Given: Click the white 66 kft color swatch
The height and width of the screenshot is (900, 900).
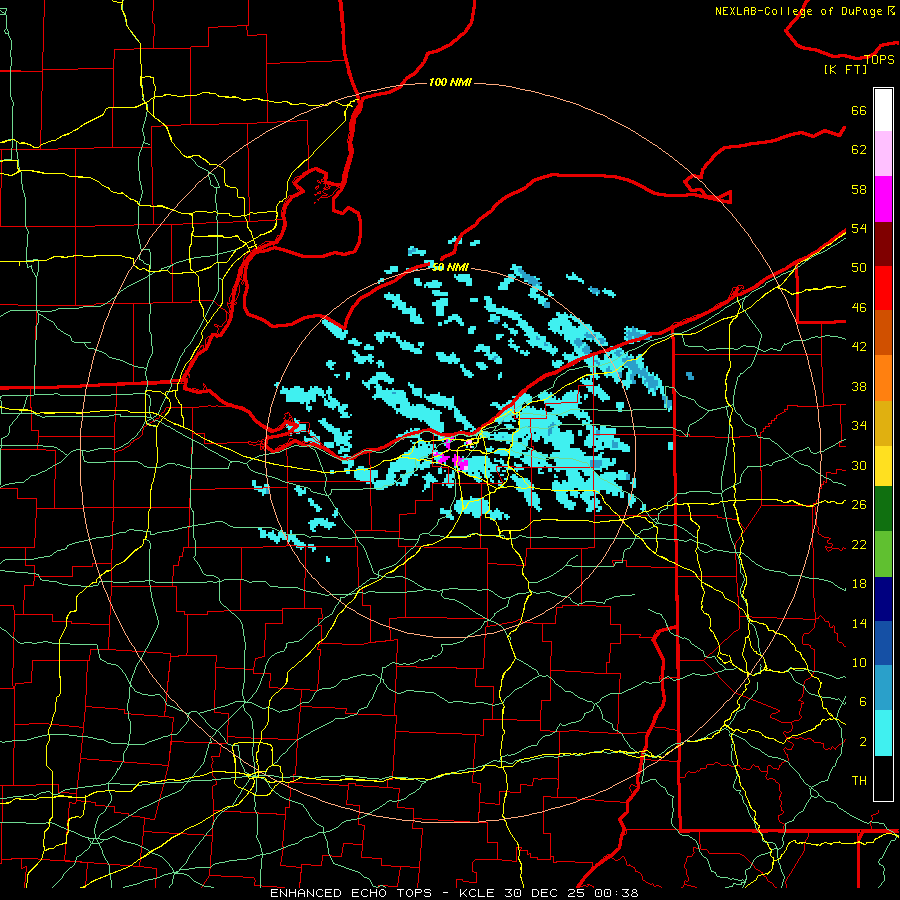Looking at the screenshot, I should pos(883,110).
